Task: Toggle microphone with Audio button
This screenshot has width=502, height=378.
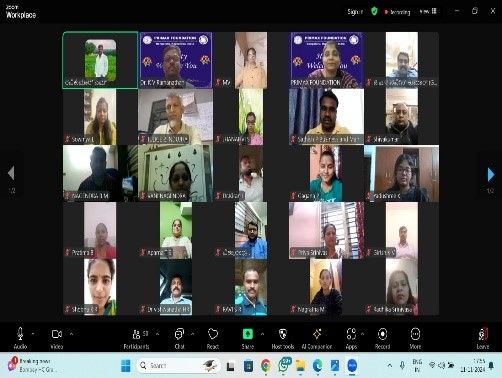Action: (x=20, y=338)
